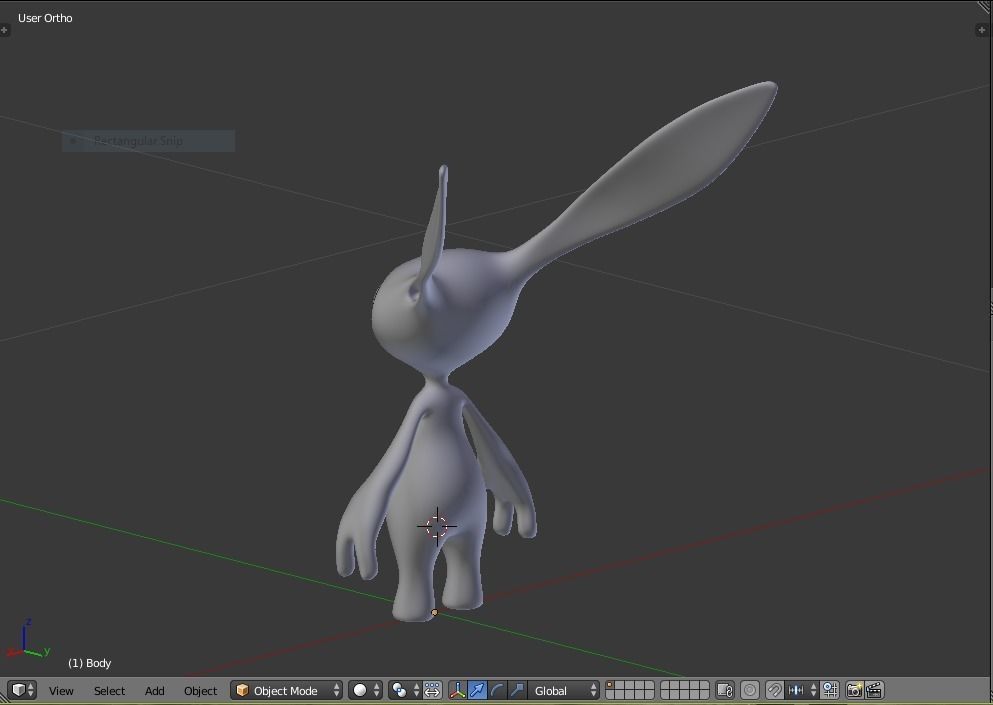
Task: Render OpenGL image with camera icon
Action: 854,690
